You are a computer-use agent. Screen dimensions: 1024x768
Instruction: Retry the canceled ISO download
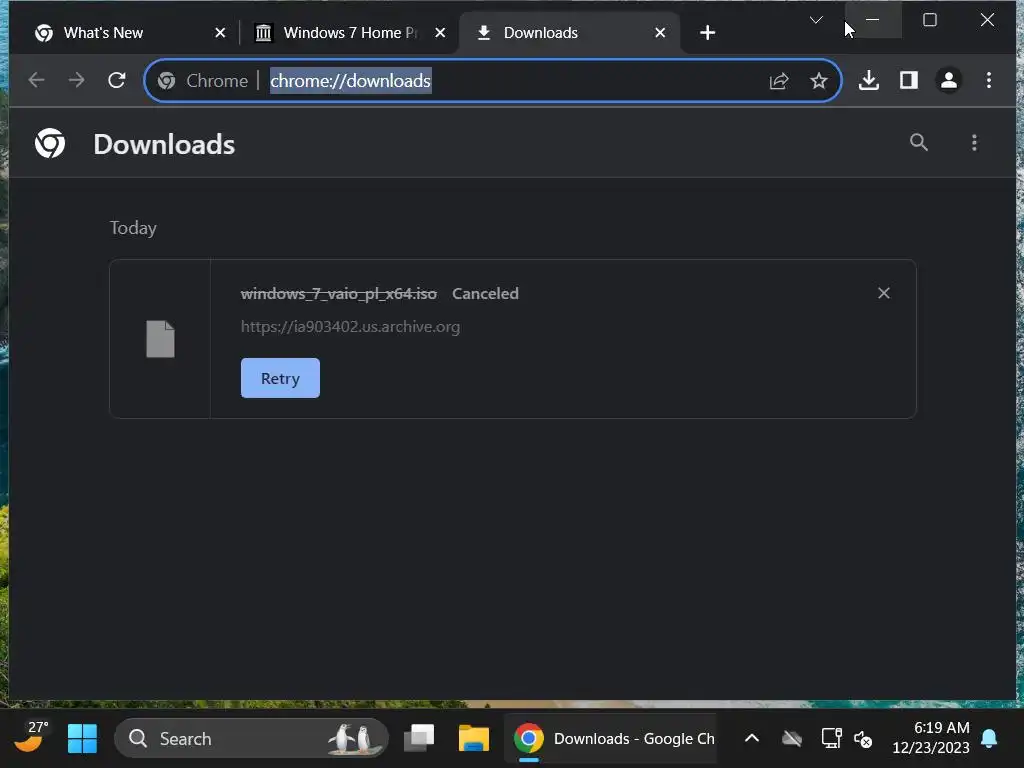(x=280, y=378)
